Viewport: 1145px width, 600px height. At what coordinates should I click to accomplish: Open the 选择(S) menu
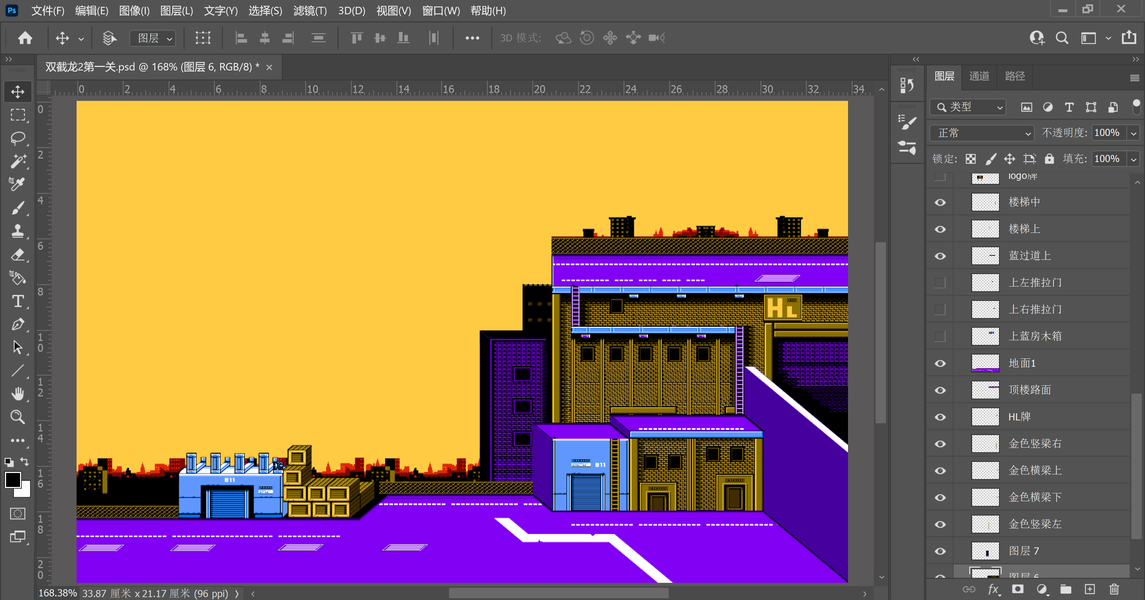click(265, 11)
